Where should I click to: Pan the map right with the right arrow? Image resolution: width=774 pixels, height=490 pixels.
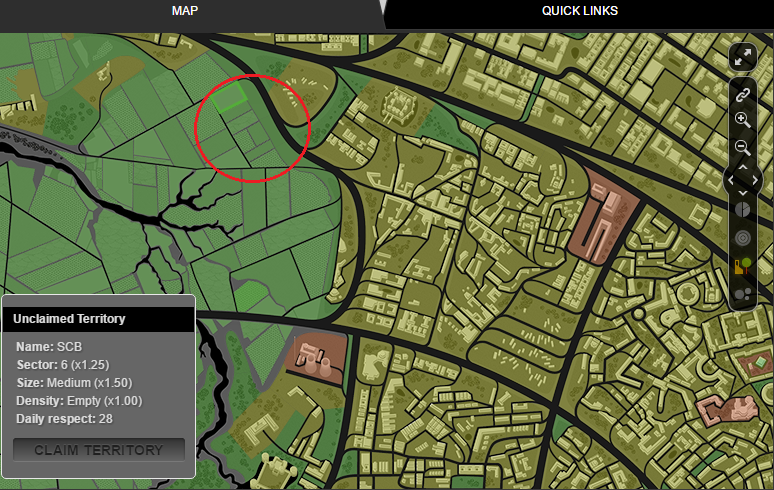click(755, 181)
